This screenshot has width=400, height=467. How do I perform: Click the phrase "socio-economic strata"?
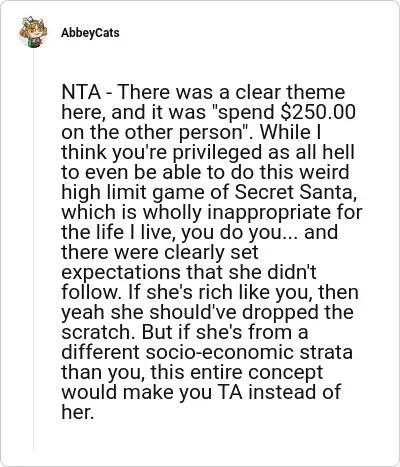click(249, 352)
